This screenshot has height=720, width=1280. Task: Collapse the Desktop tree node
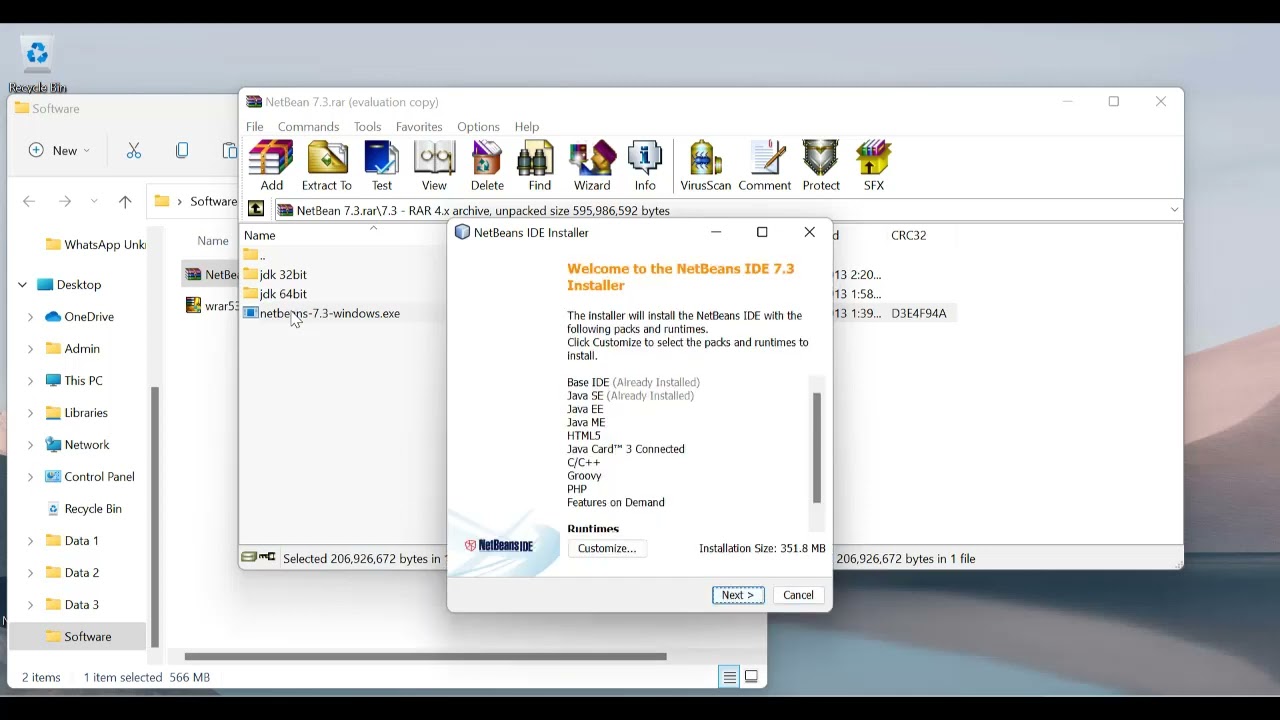(22, 285)
